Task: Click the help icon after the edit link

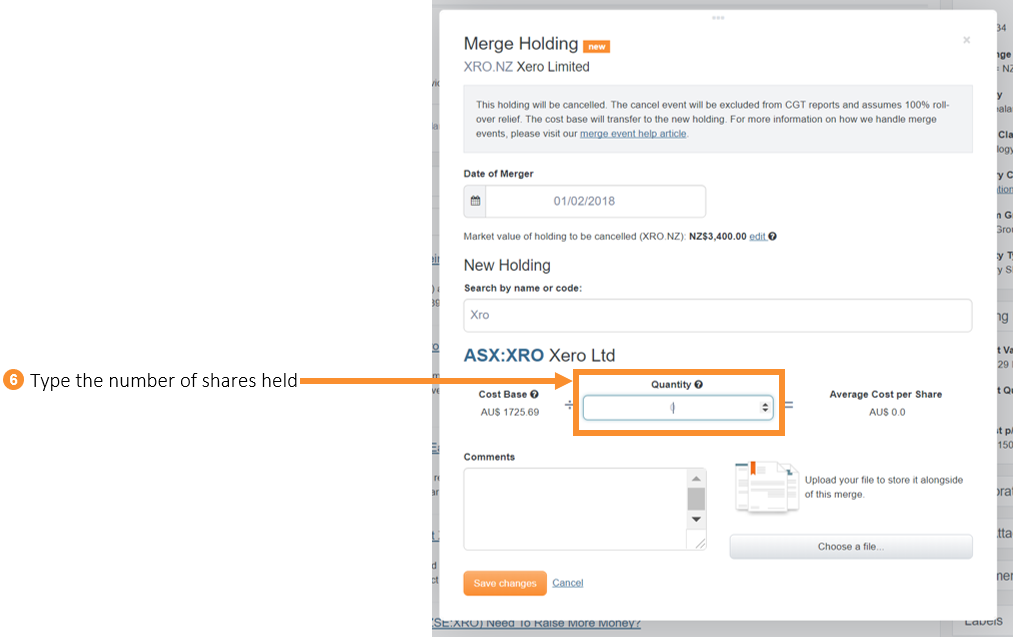Action: click(x=773, y=236)
